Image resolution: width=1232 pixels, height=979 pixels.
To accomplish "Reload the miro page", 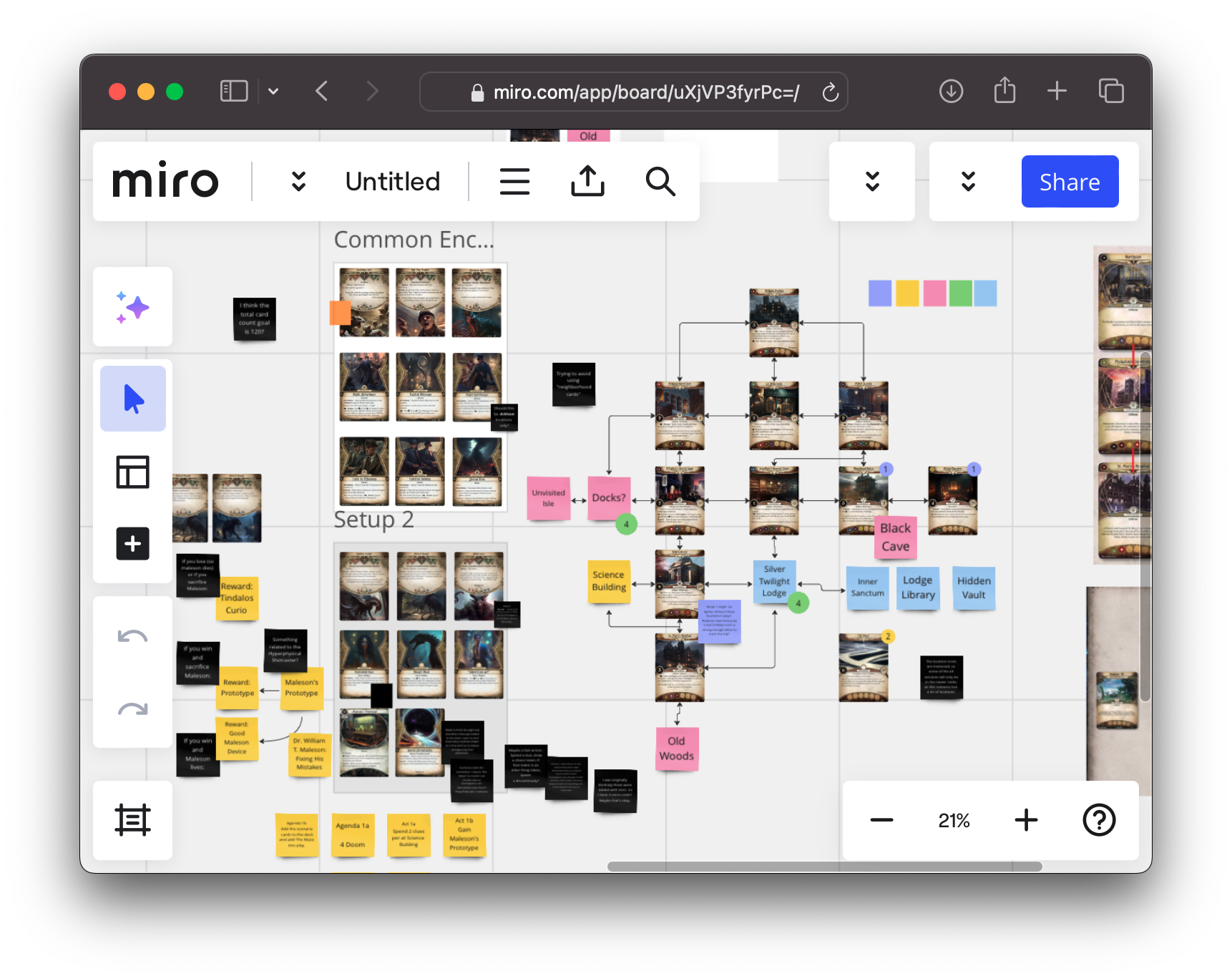I will pos(830,92).
